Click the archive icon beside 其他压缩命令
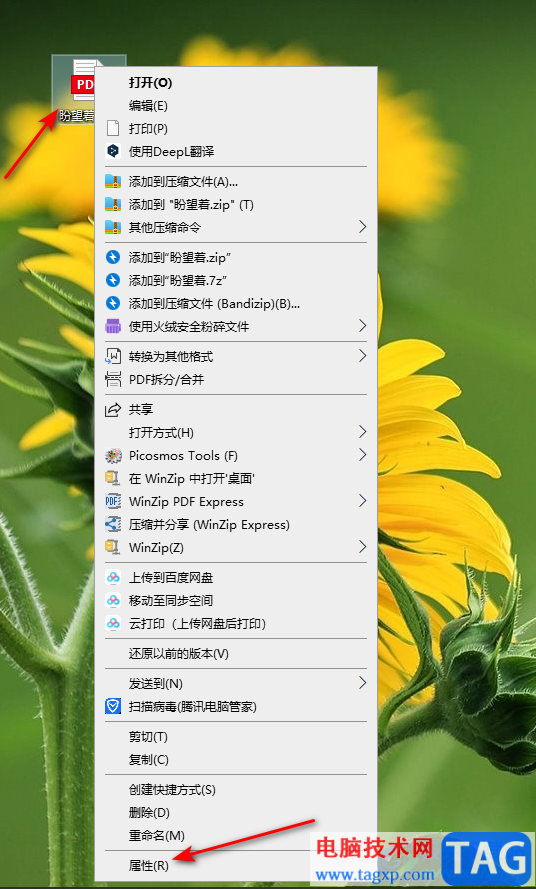The image size is (536, 889). 113,227
